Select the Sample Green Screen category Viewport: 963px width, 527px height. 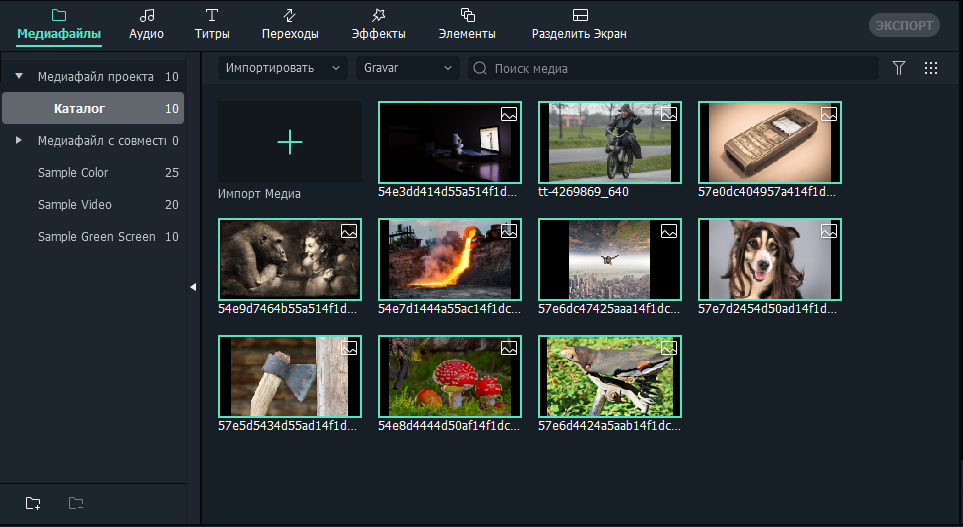(x=93, y=236)
